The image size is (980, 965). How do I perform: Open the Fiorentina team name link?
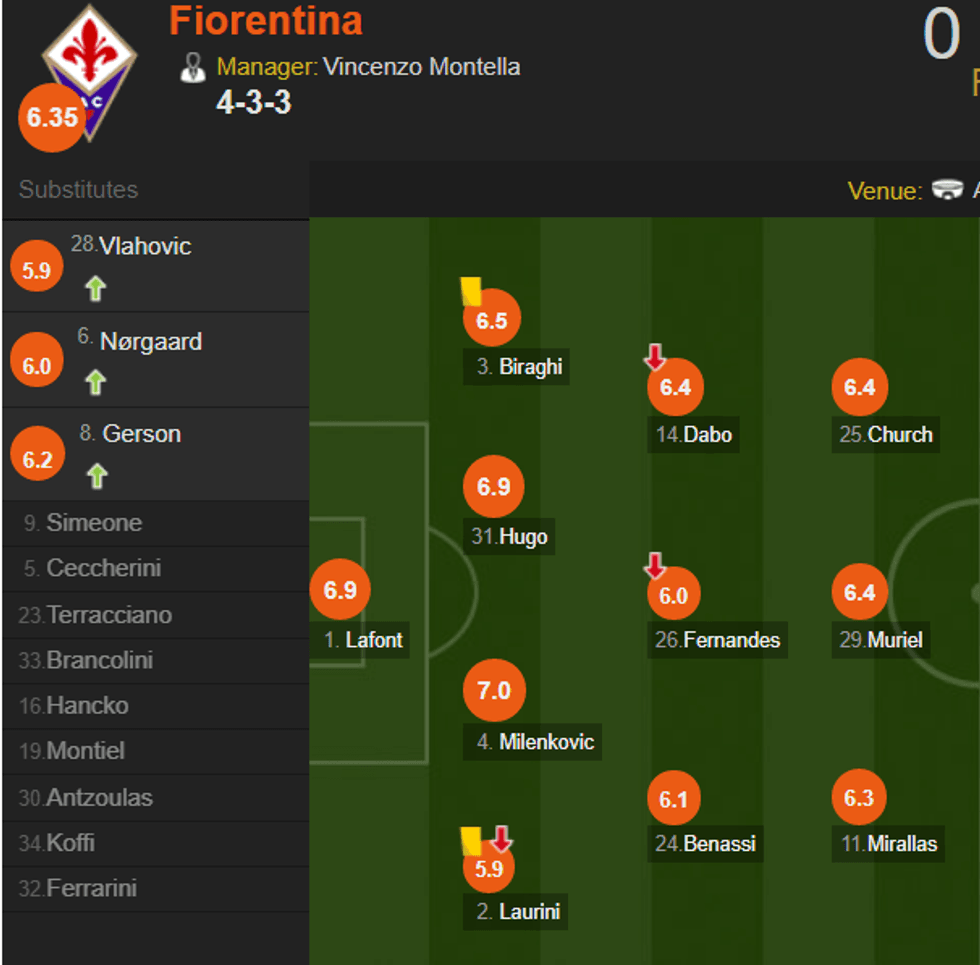click(x=266, y=21)
